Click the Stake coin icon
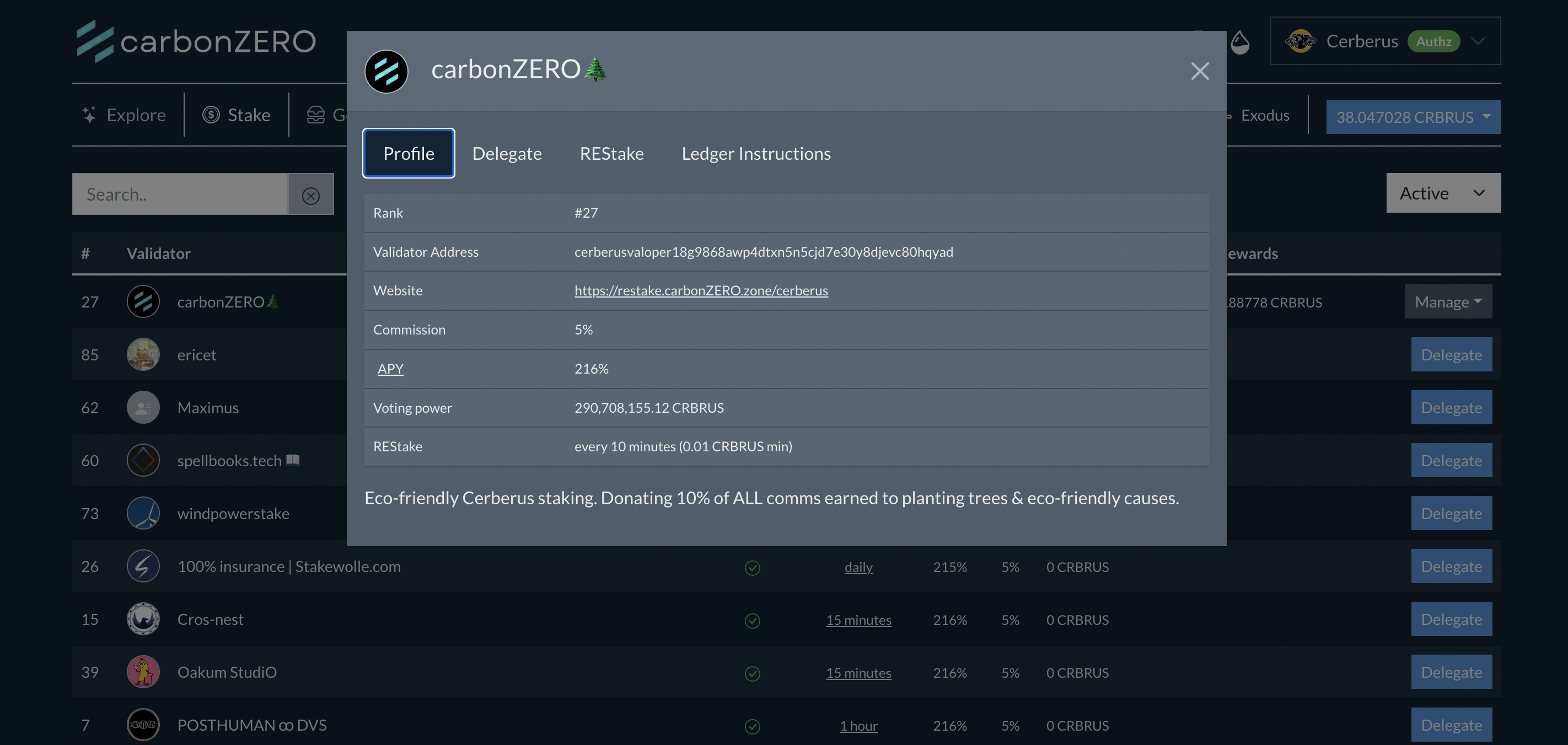This screenshot has height=745, width=1568. pyautogui.click(x=211, y=115)
